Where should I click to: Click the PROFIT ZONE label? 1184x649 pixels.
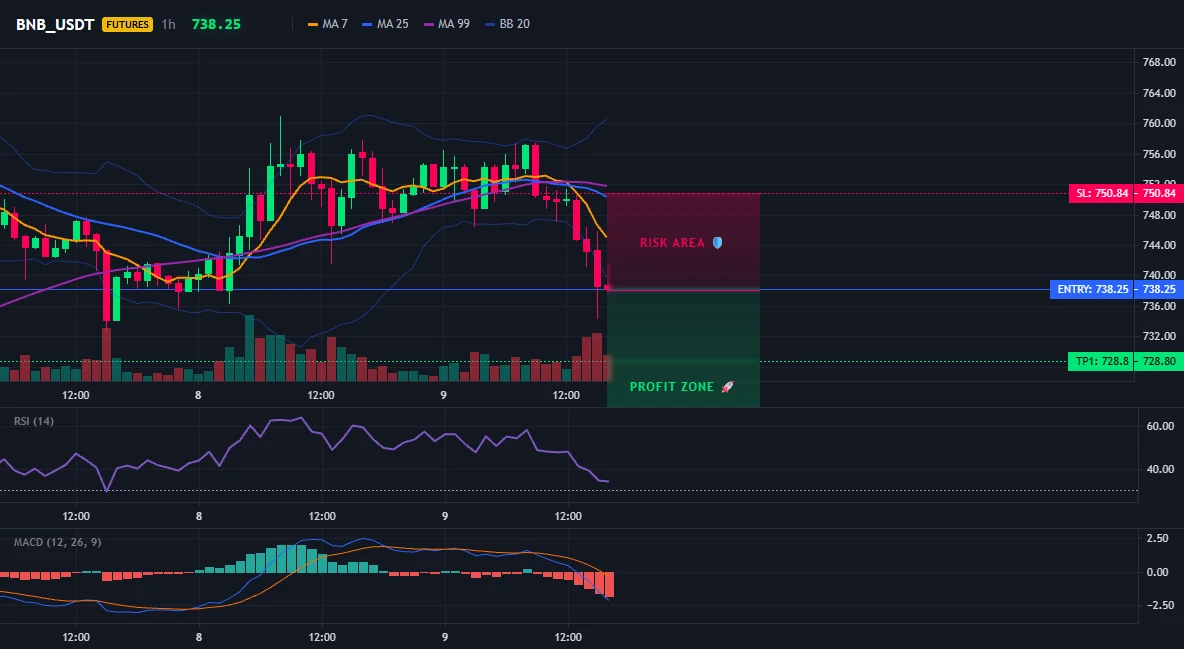pos(672,387)
